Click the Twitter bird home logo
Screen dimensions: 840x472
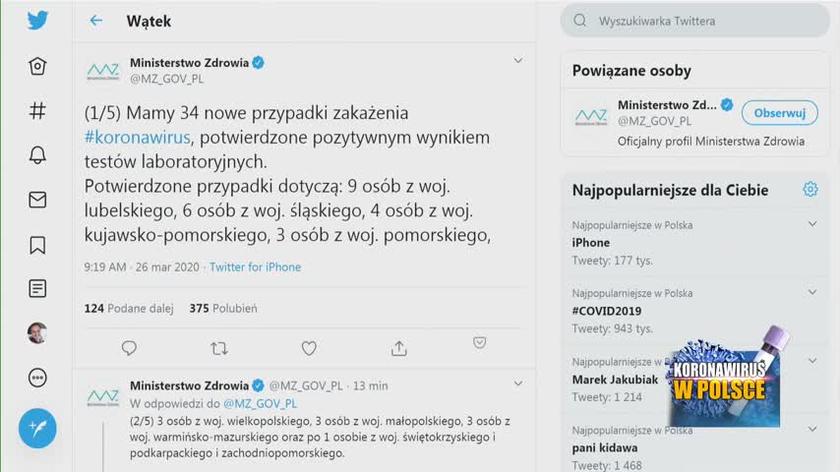37,20
